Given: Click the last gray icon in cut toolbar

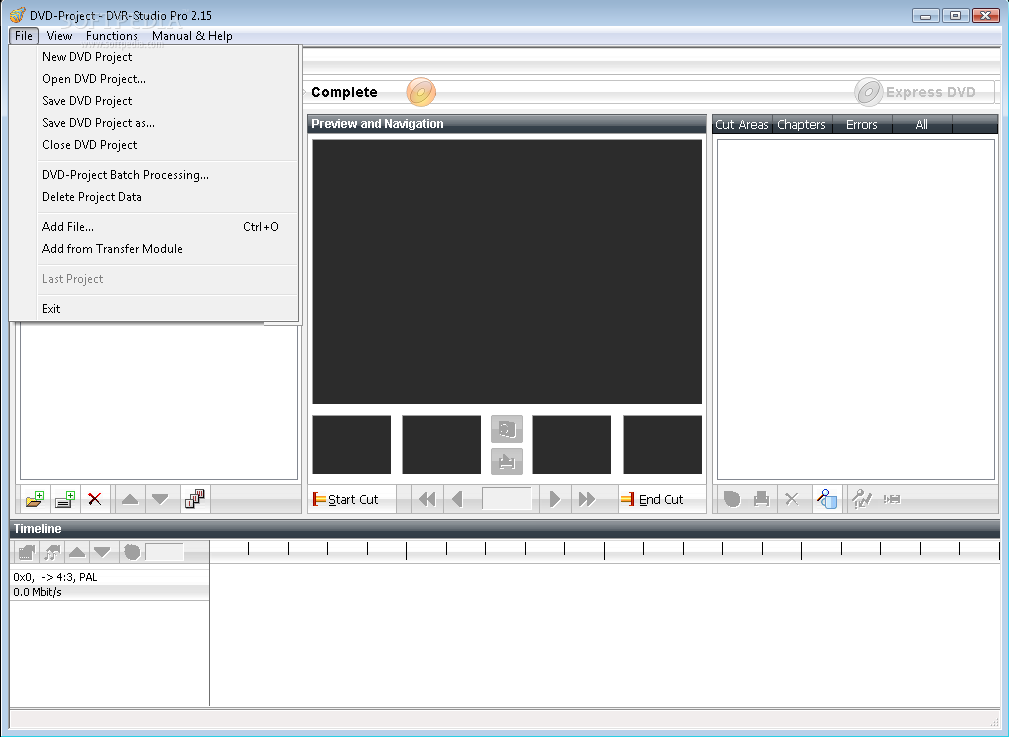Looking at the screenshot, I should pyautogui.click(x=892, y=499).
